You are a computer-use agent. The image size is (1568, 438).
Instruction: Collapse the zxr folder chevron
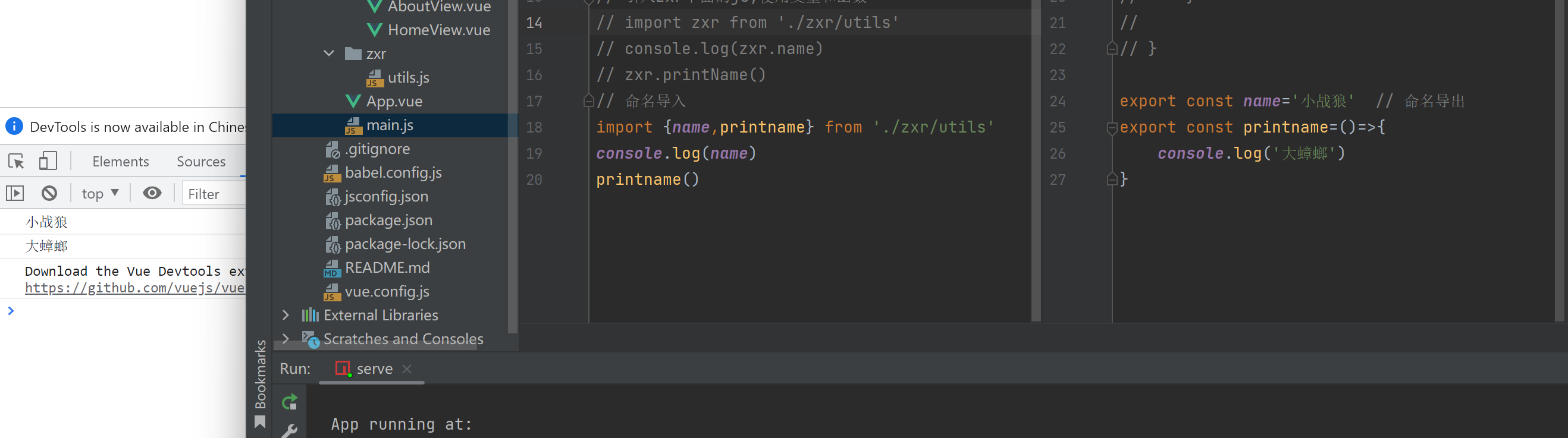click(329, 53)
